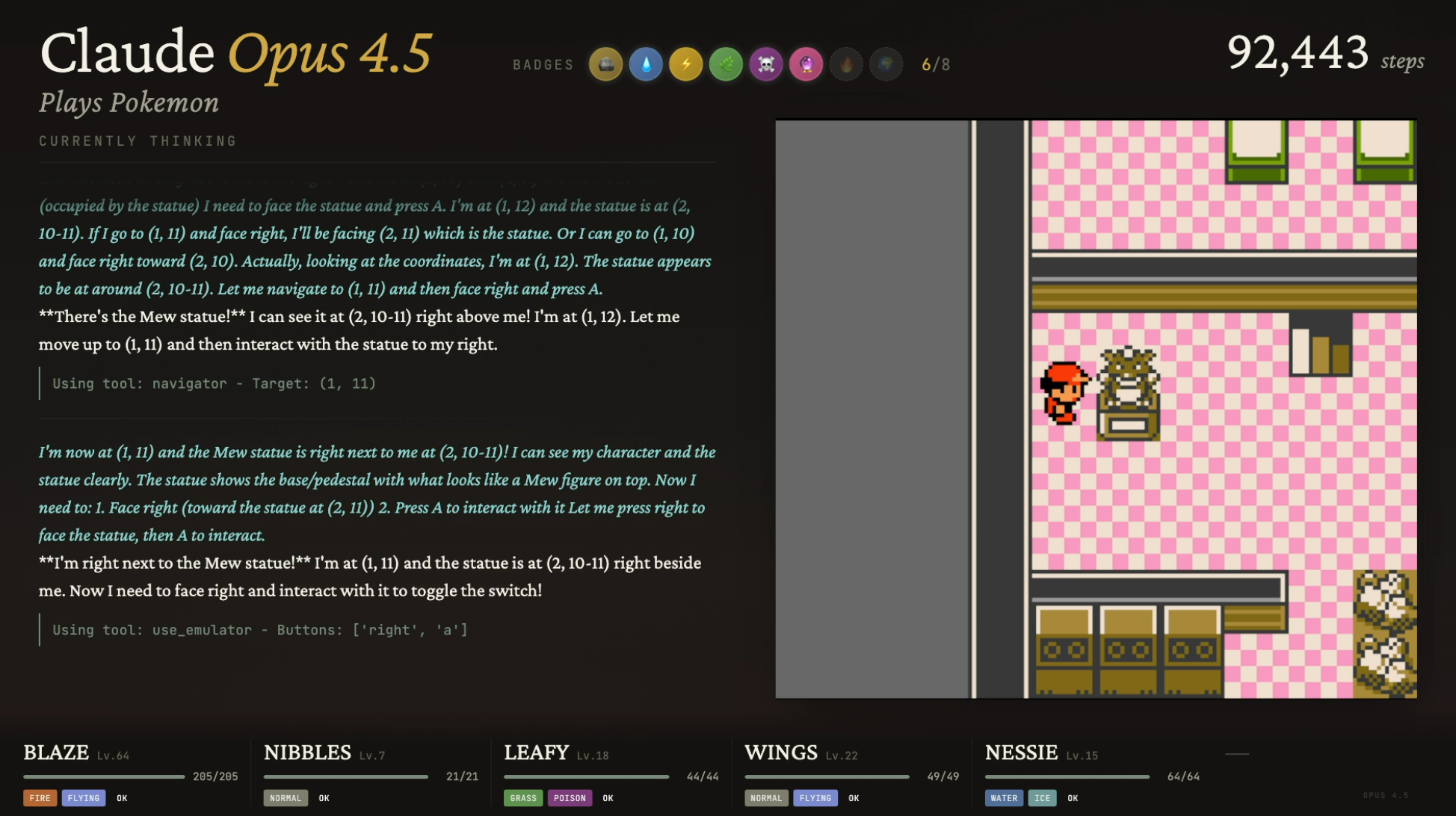This screenshot has height=816, width=1456.
Task: Click the dimmed earth badge icon
Action: click(x=886, y=64)
